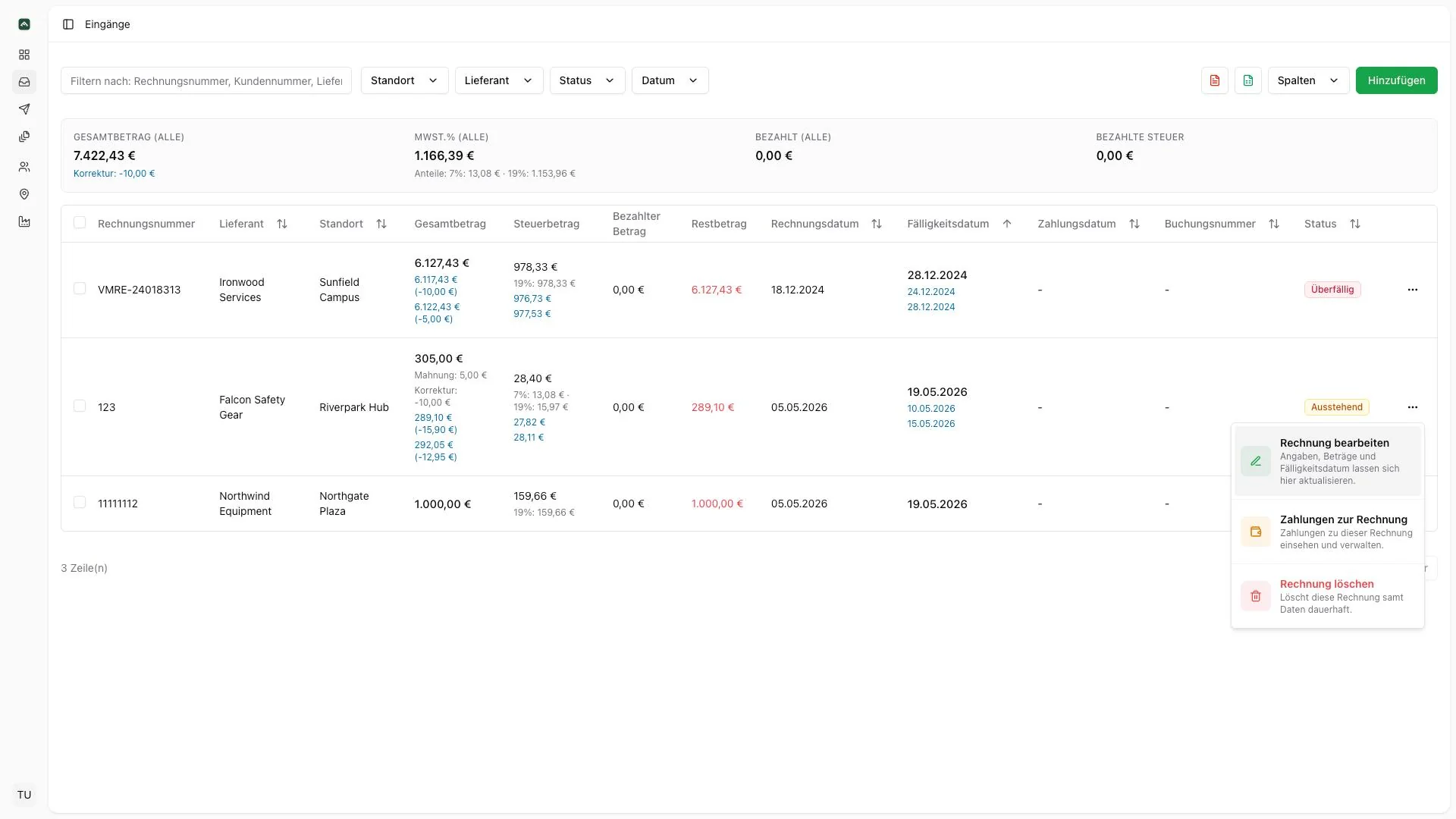Click the Ausstehend status badge

tap(1337, 407)
